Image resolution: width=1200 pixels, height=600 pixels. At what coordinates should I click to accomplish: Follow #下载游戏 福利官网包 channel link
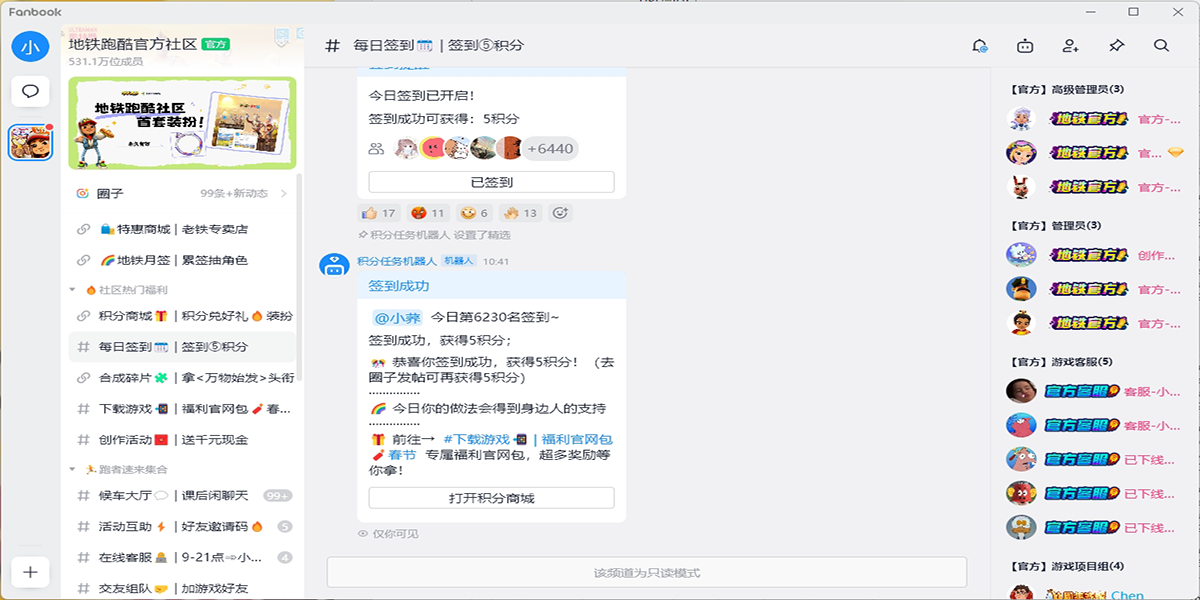pos(527,439)
